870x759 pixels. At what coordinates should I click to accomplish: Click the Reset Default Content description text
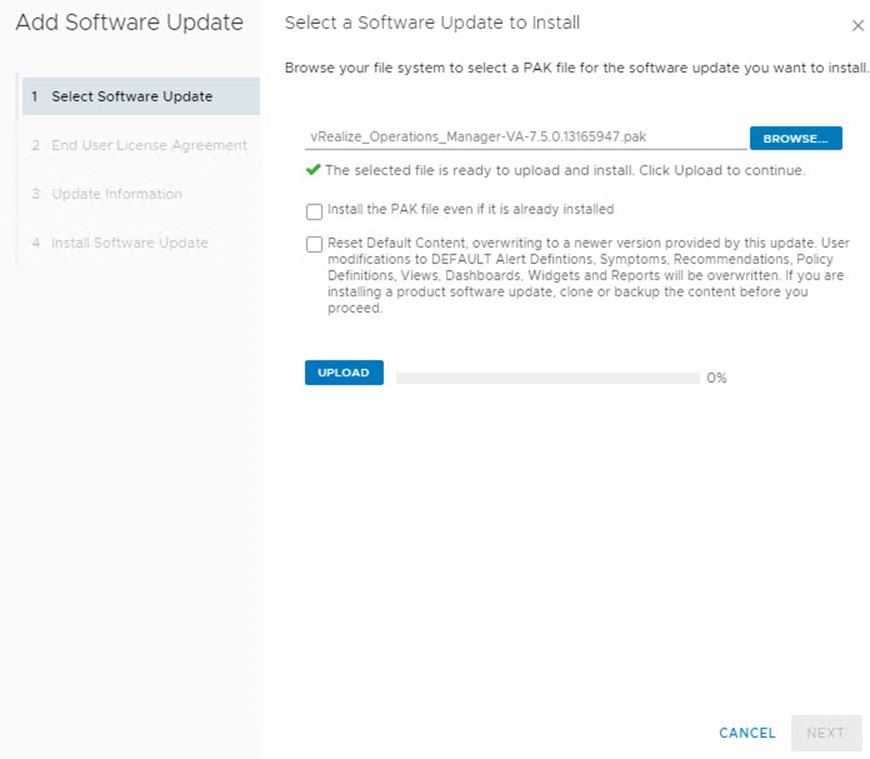pos(588,275)
